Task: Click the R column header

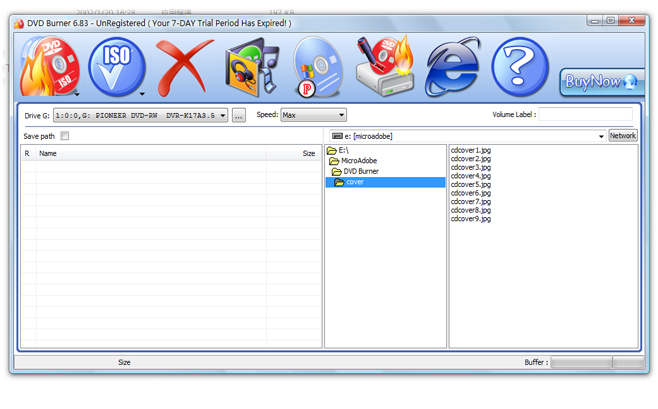Action: [28, 154]
